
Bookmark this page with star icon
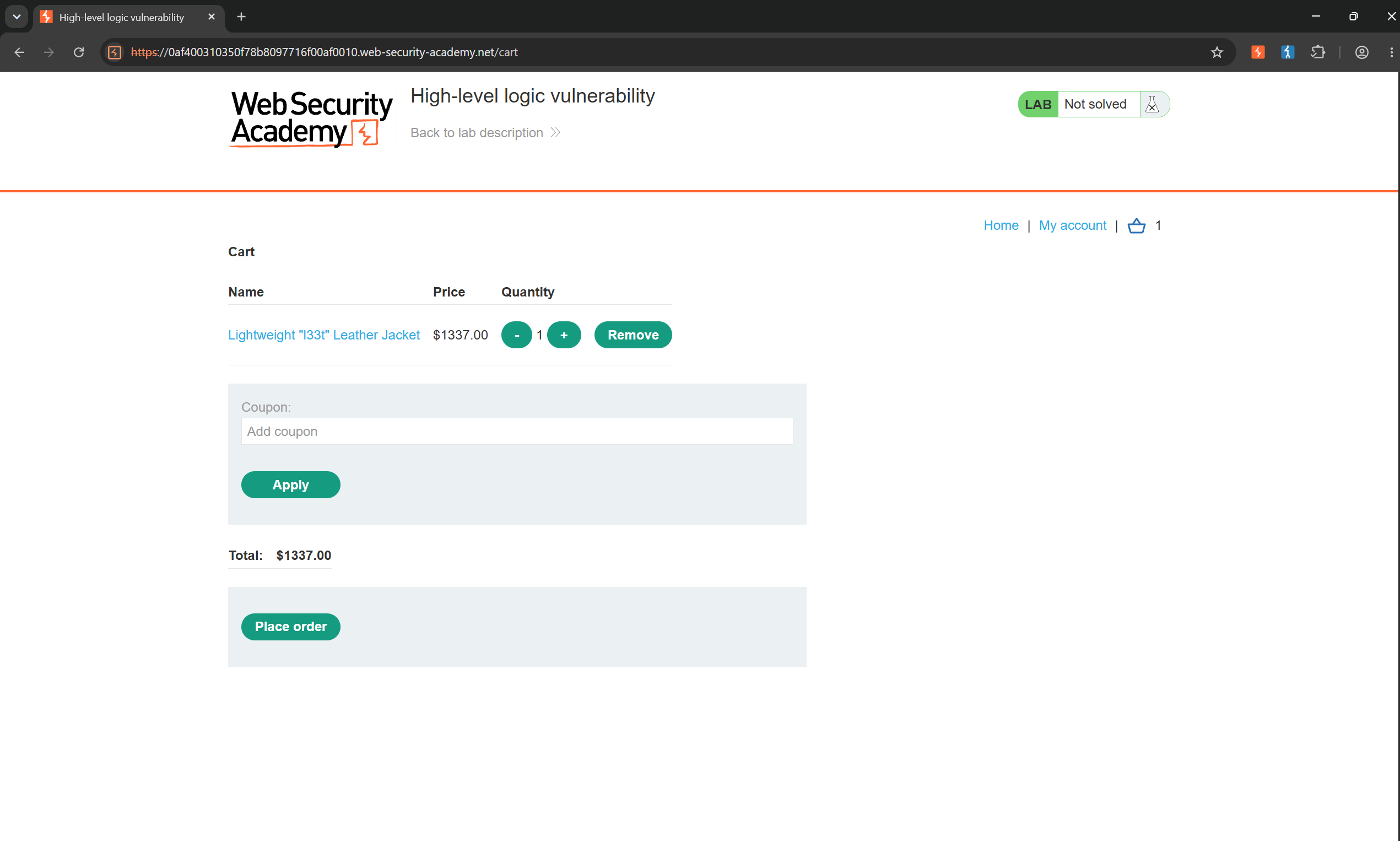tap(1217, 52)
